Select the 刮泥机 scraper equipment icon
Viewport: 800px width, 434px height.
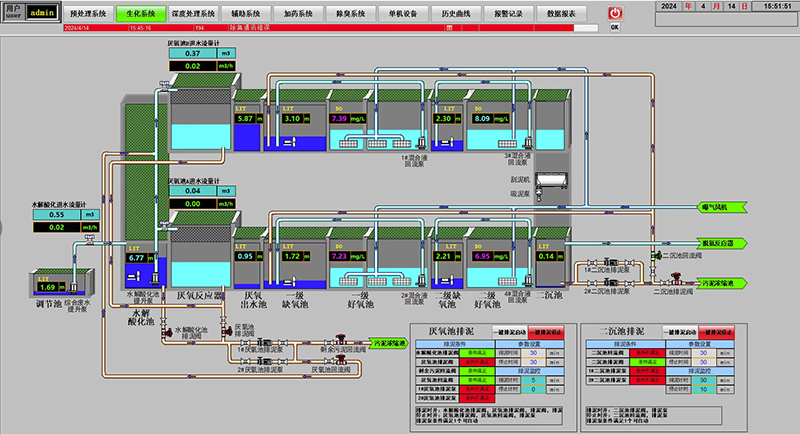[x=551, y=180]
